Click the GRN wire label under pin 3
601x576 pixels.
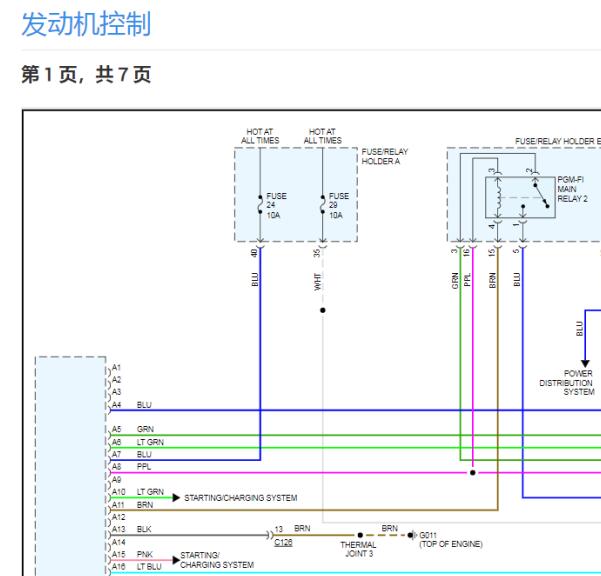coord(455,281)
